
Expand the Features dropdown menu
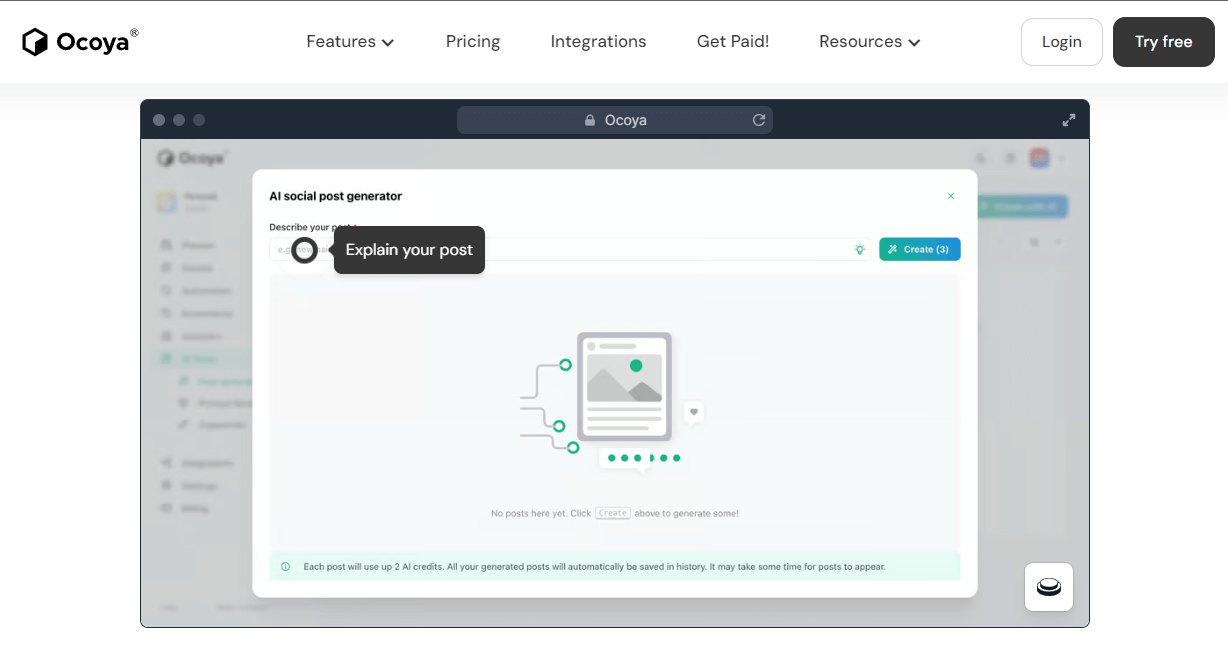[350, 42]
